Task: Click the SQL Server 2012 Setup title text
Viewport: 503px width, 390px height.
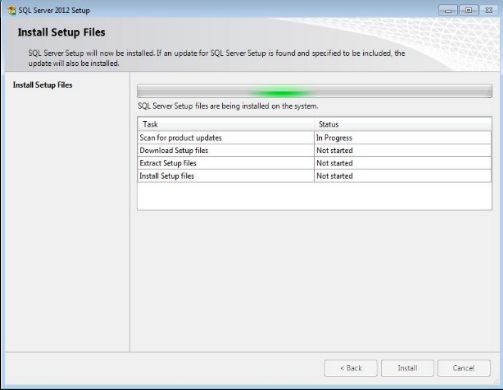Action: pyautogui.click(x=54, y=10)
